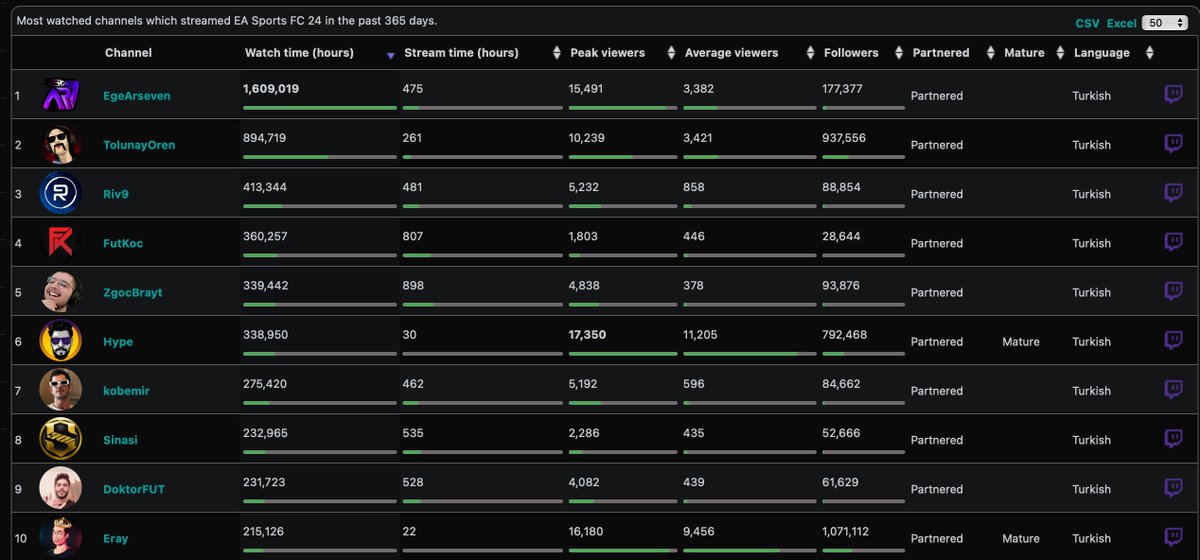Open the rows-per-page dropdown showing 50
This screenshot has height=560, width=1200.
pos(1163,22)
